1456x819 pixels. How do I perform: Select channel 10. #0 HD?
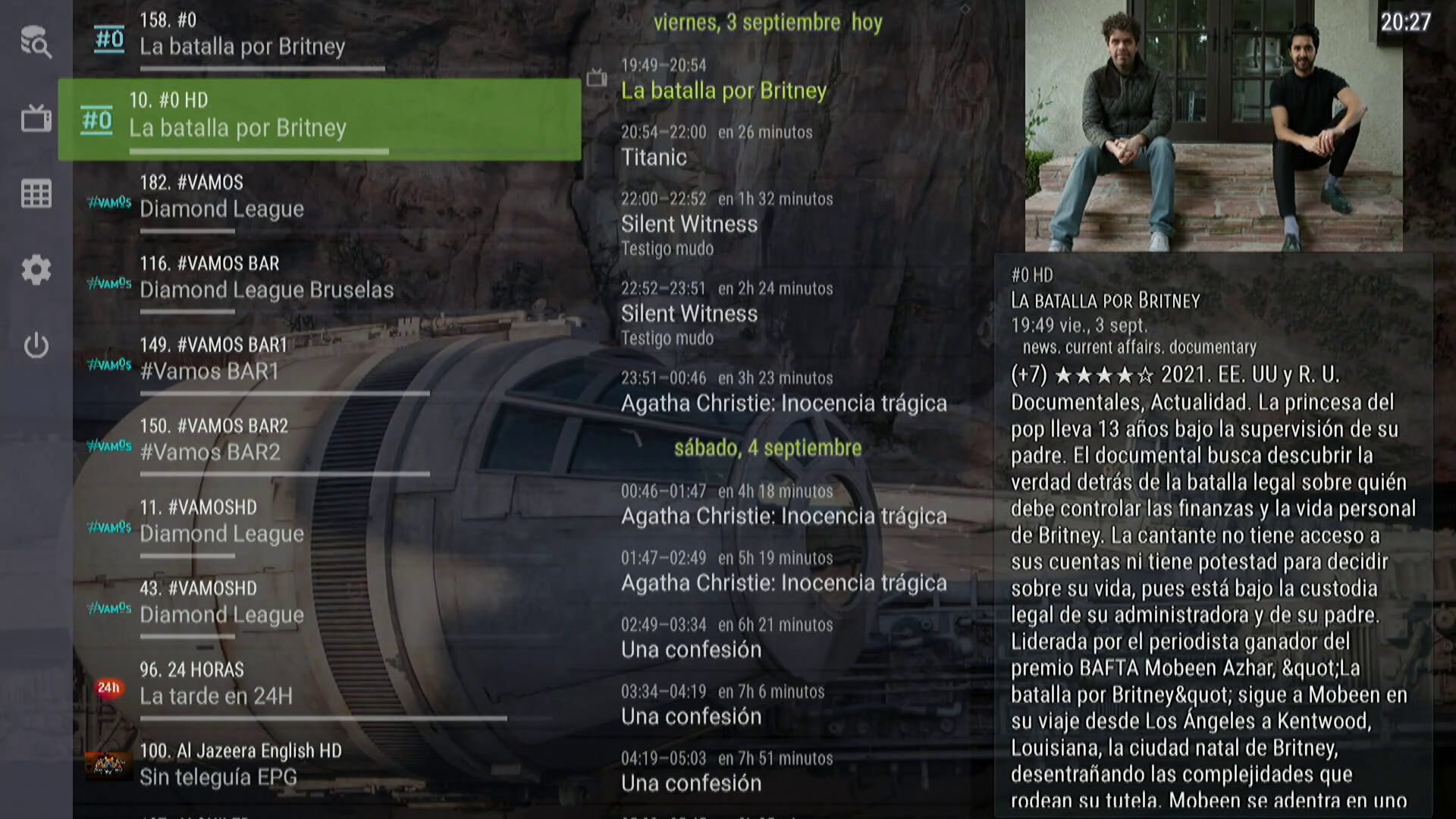point(319,120)
